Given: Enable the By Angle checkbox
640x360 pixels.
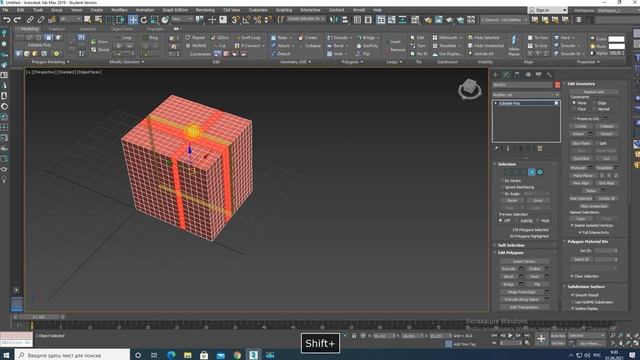Looking at the screenshot, I should pyautogui.click(x=502, y=194).
